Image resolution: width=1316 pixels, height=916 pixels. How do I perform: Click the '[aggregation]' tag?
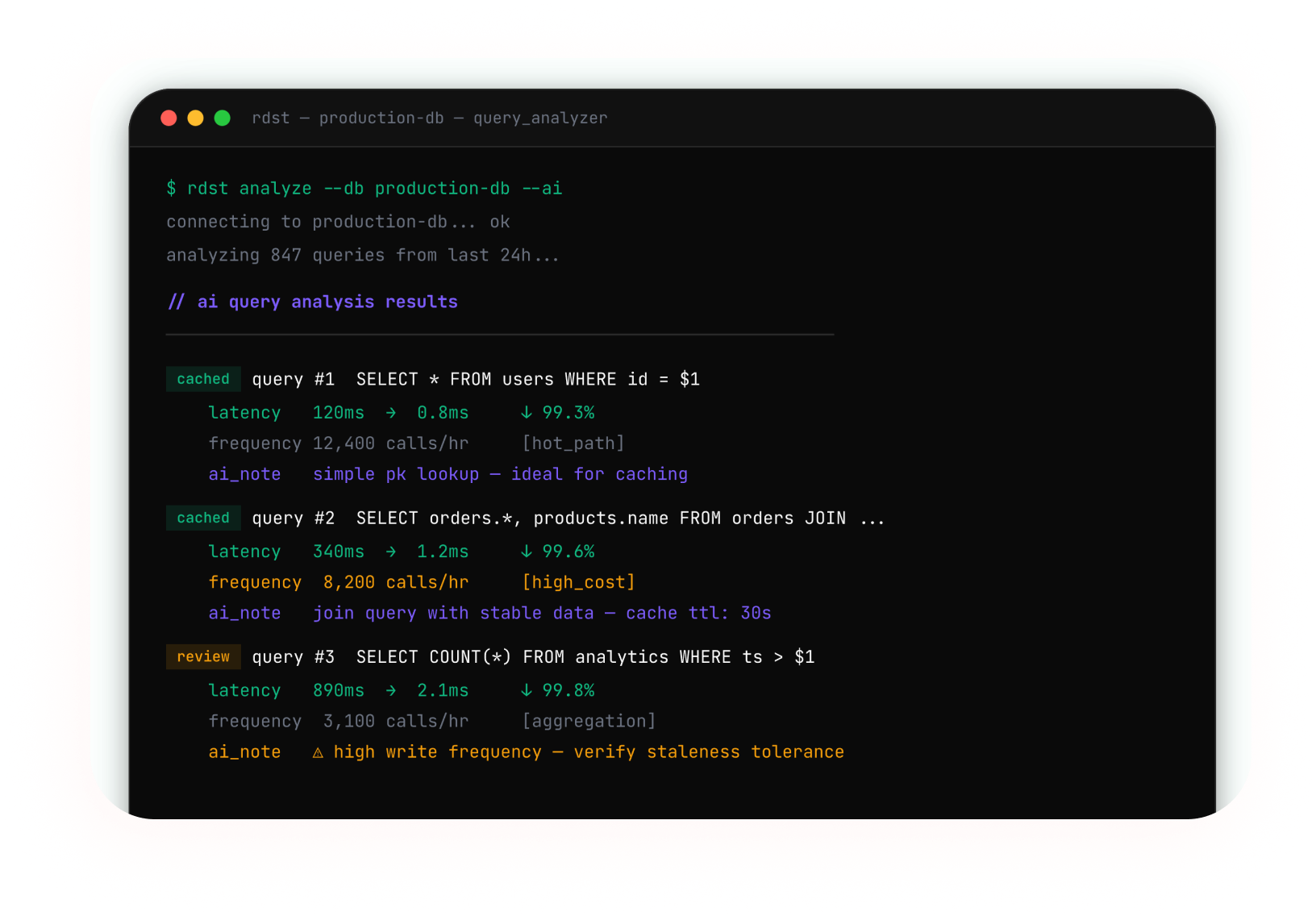pos(589,721)
